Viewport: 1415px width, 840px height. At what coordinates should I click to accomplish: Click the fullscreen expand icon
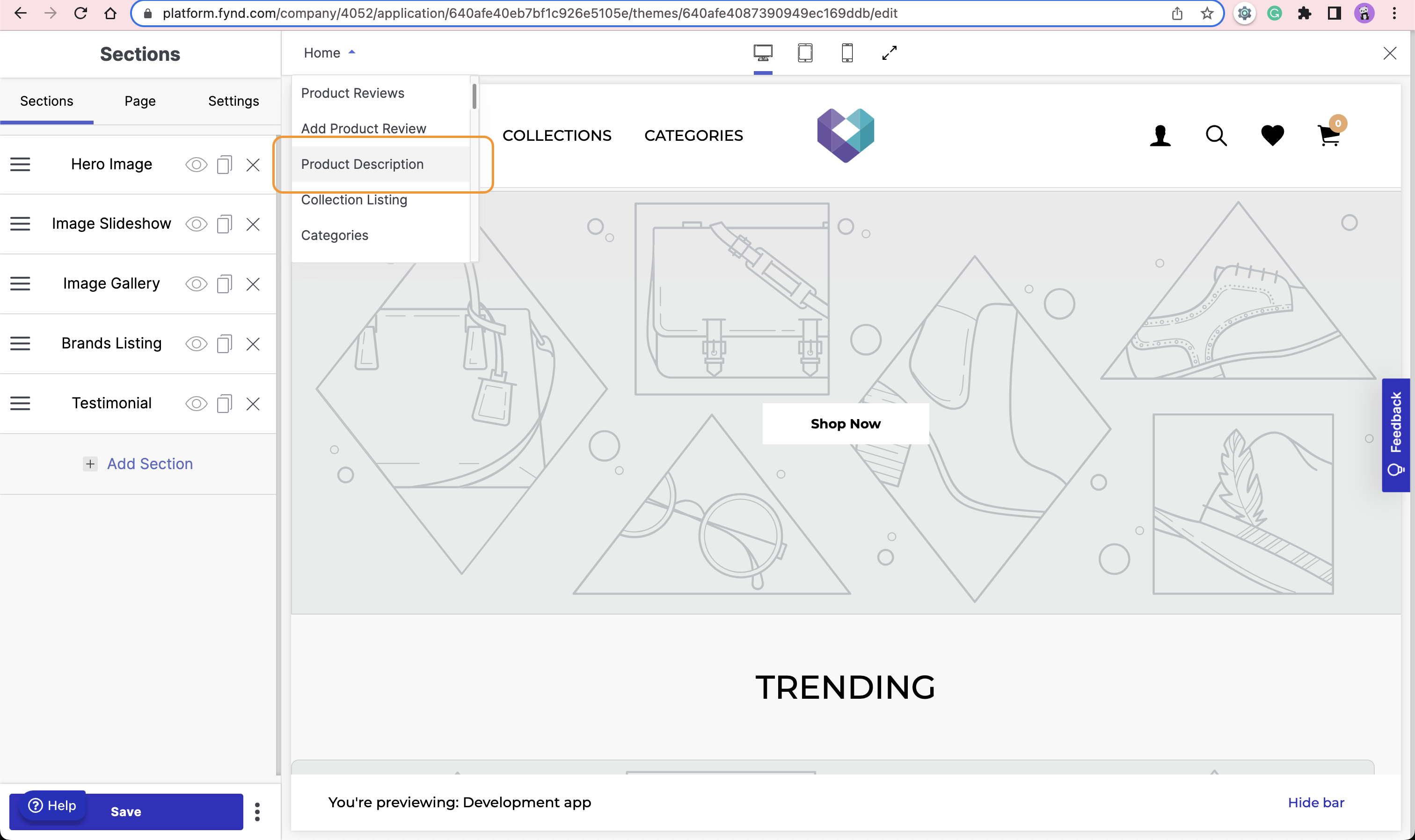coord(890,53)
